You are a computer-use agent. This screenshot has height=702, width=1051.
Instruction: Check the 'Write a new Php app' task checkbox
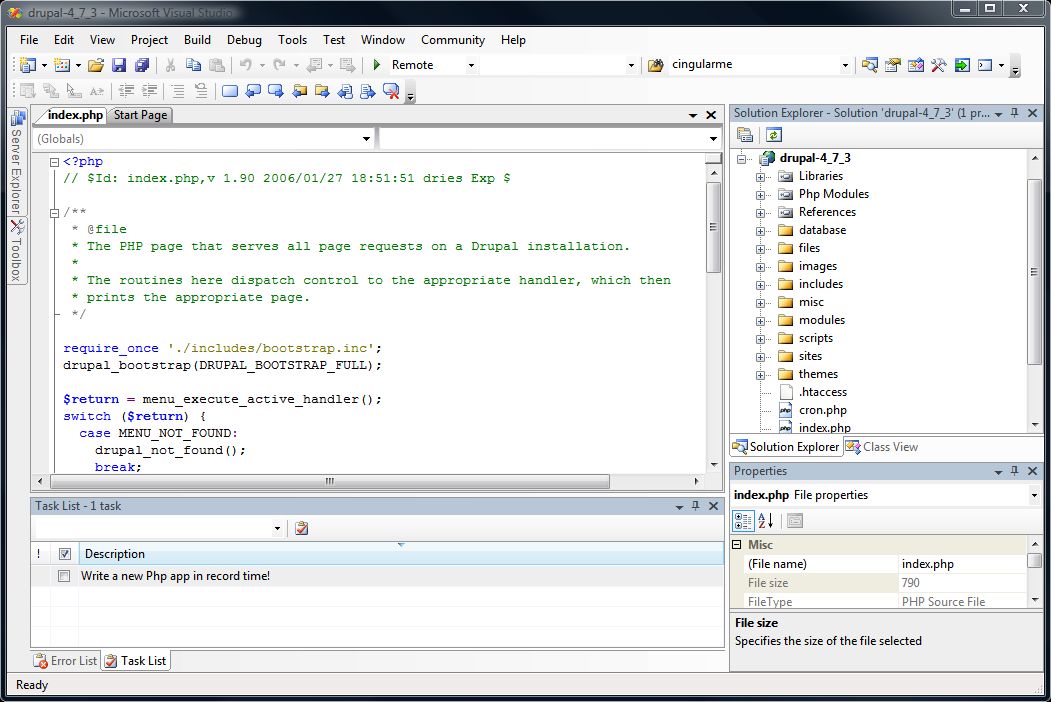click(x=64, y=576)
